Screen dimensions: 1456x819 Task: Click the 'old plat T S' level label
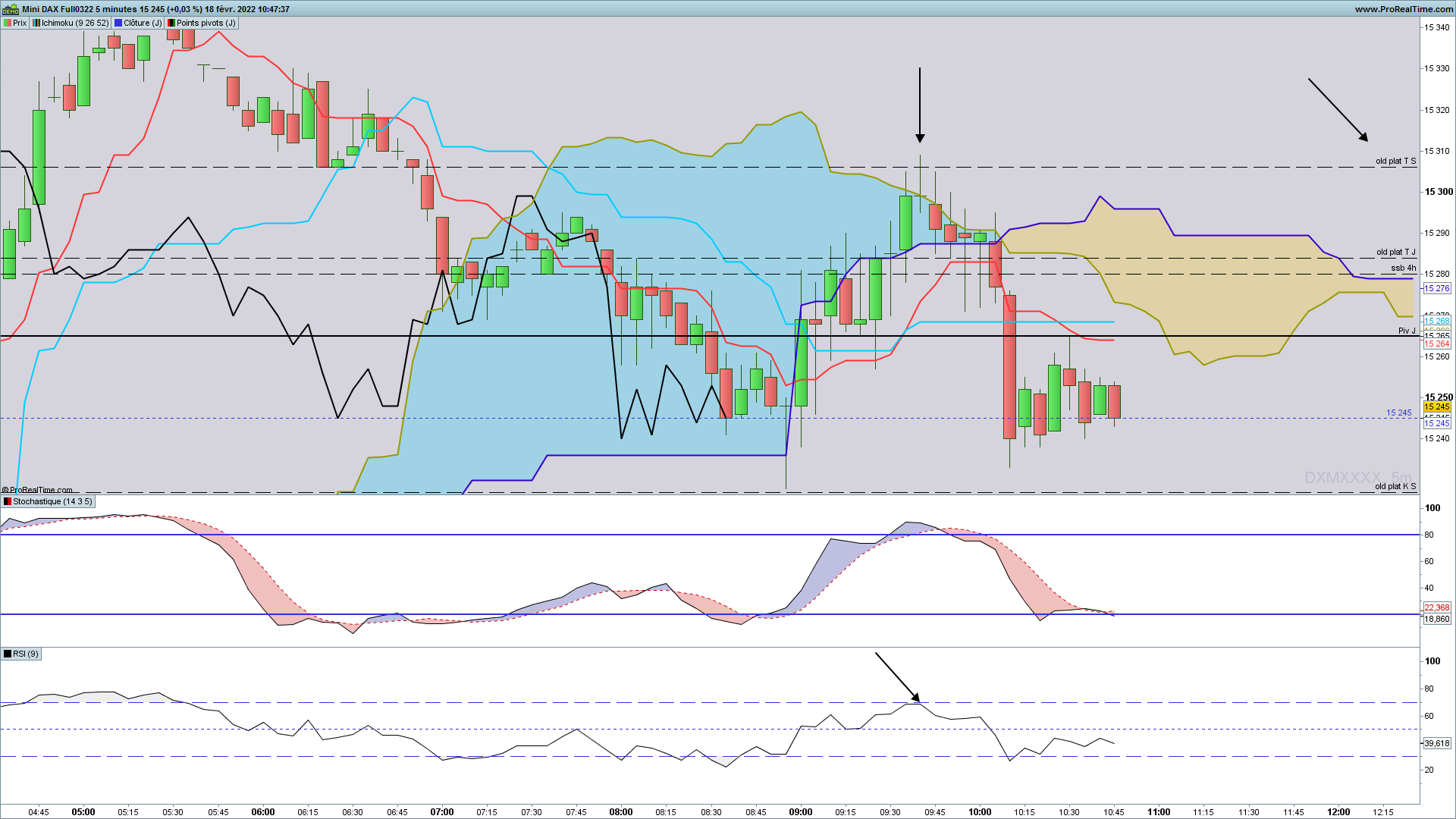1396,161
